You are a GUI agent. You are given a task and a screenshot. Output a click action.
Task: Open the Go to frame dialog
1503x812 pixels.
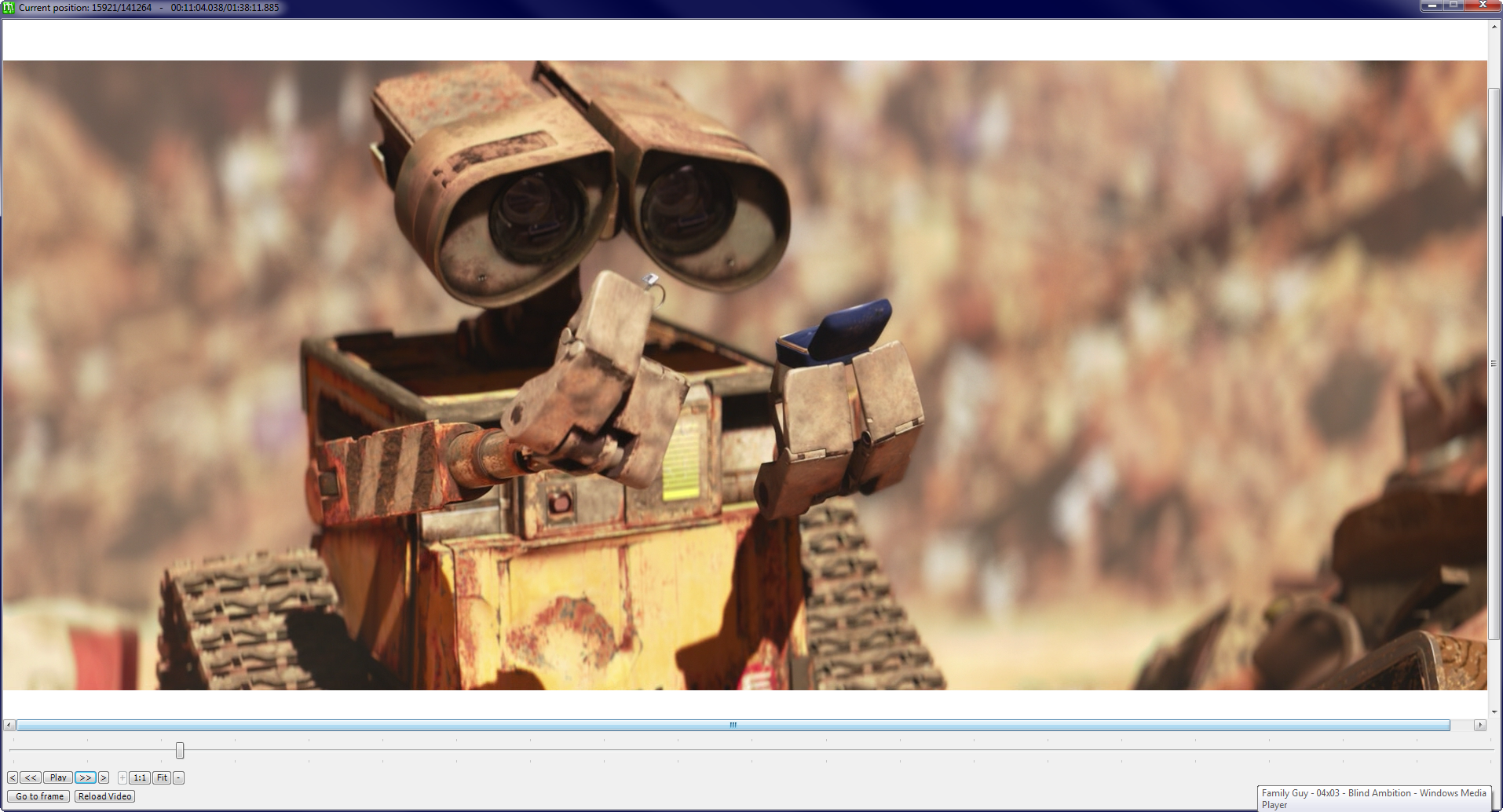pos(39,796)
